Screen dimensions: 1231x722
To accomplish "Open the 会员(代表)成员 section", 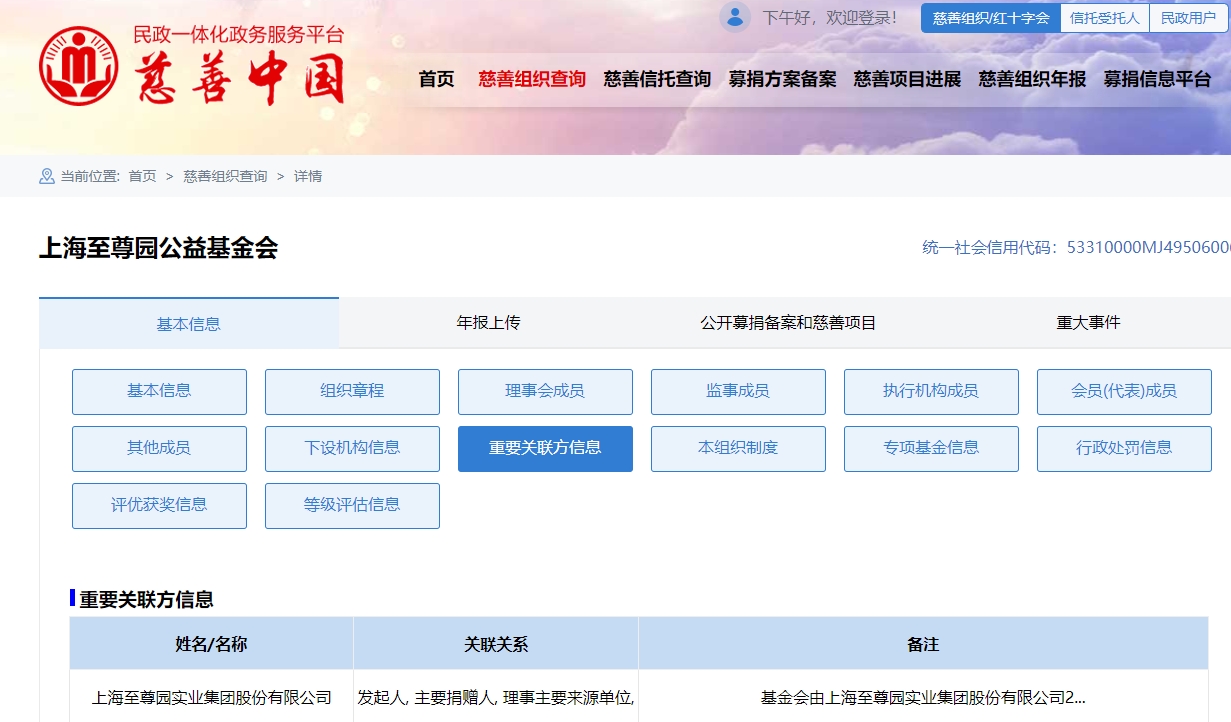I will (x=1124, y=391).
